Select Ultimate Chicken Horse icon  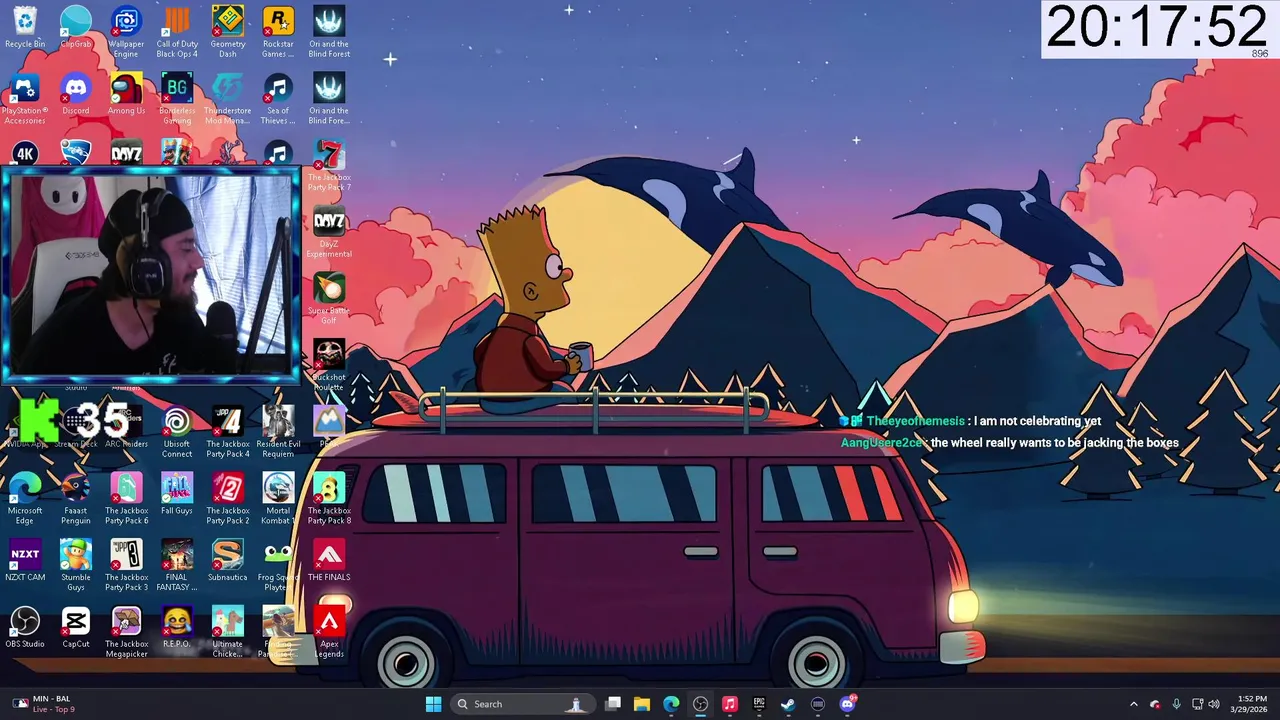click(228, 633)
